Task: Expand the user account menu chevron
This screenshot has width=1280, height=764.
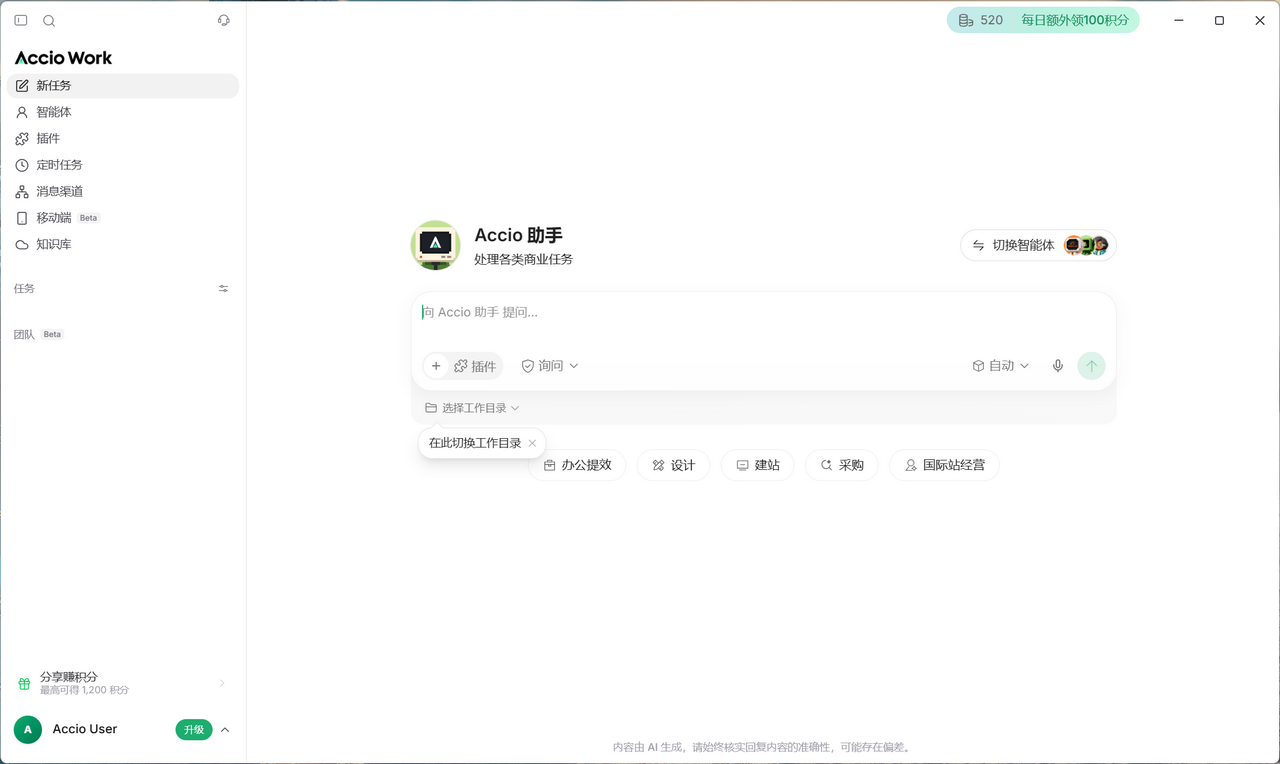Action: [225, 730]
